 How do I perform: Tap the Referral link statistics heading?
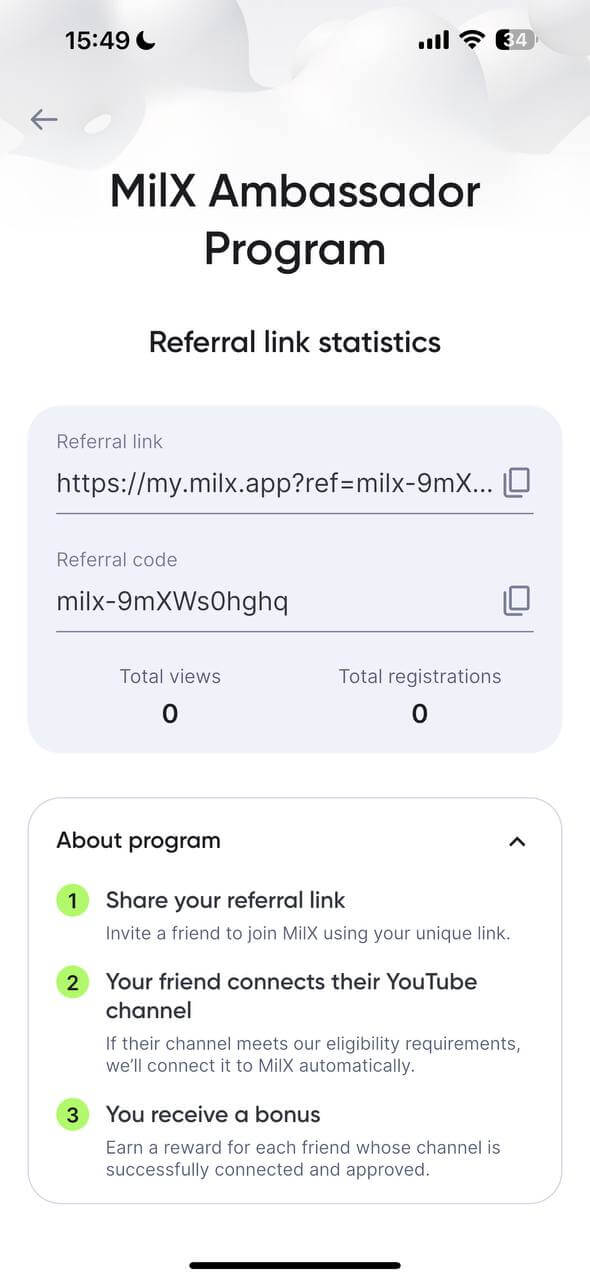pyautogui.click(x=295, y=342)
